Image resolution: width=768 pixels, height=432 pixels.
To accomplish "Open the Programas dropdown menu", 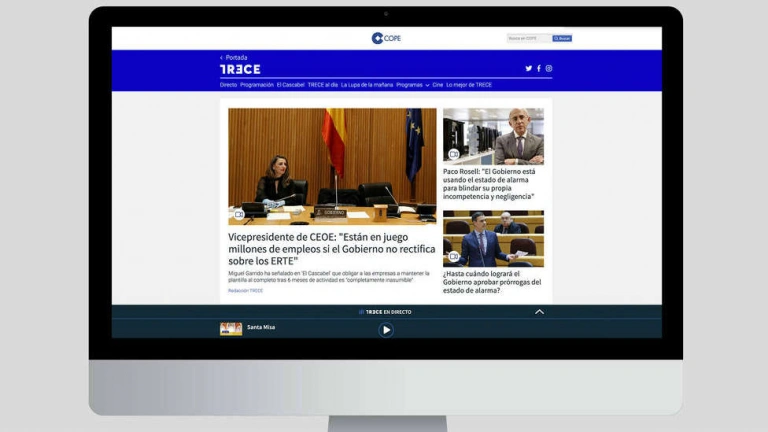I will pos(412,85).
